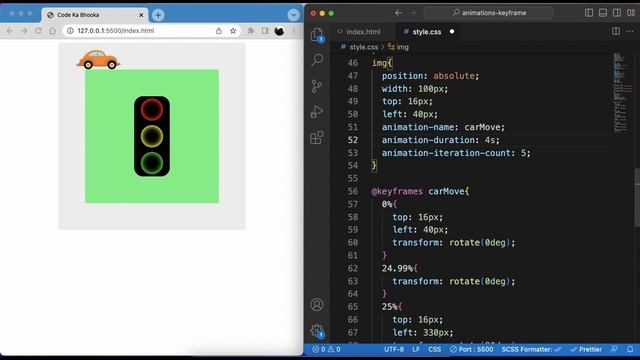Go back in VS Code navigation history
The width and height of the screenshot is (640, 360).
398,13
